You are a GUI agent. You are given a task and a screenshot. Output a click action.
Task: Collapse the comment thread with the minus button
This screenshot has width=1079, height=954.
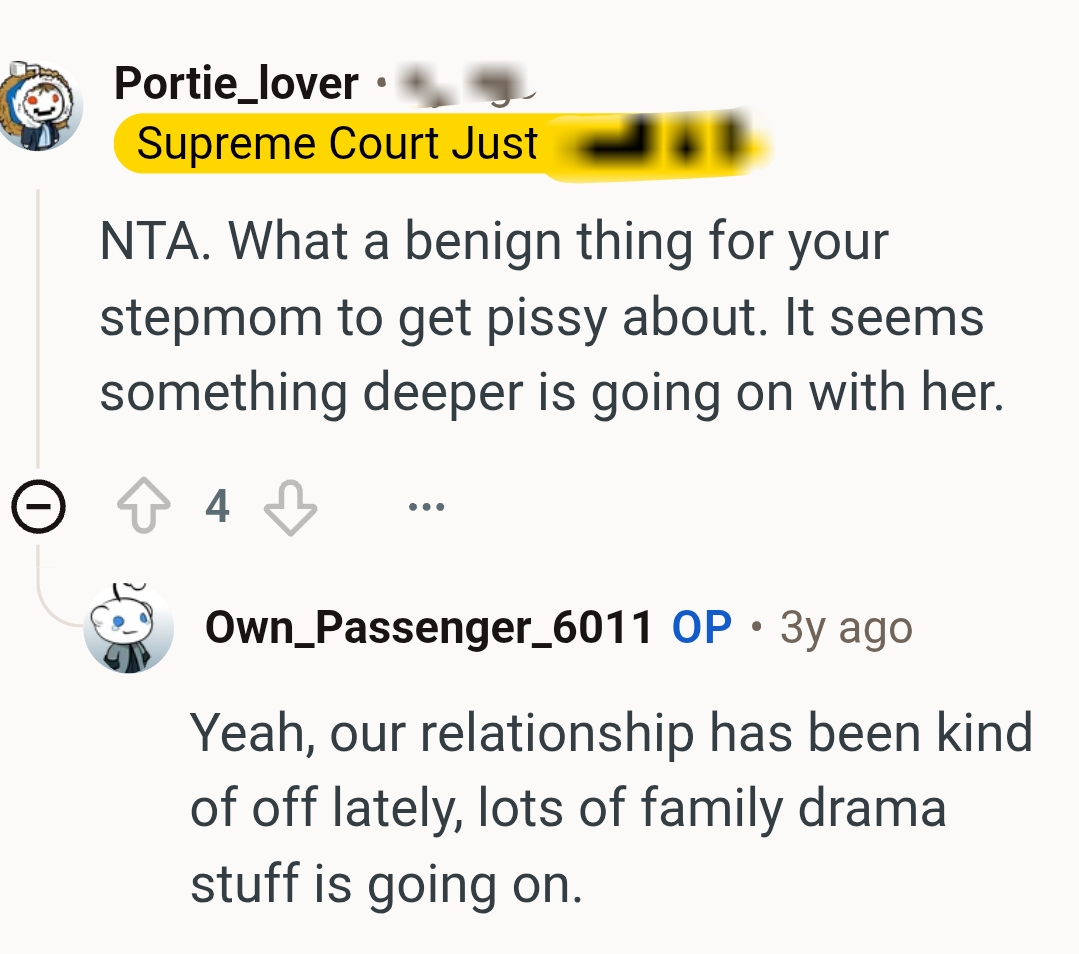pyautogui.click(x=37, y=507)
